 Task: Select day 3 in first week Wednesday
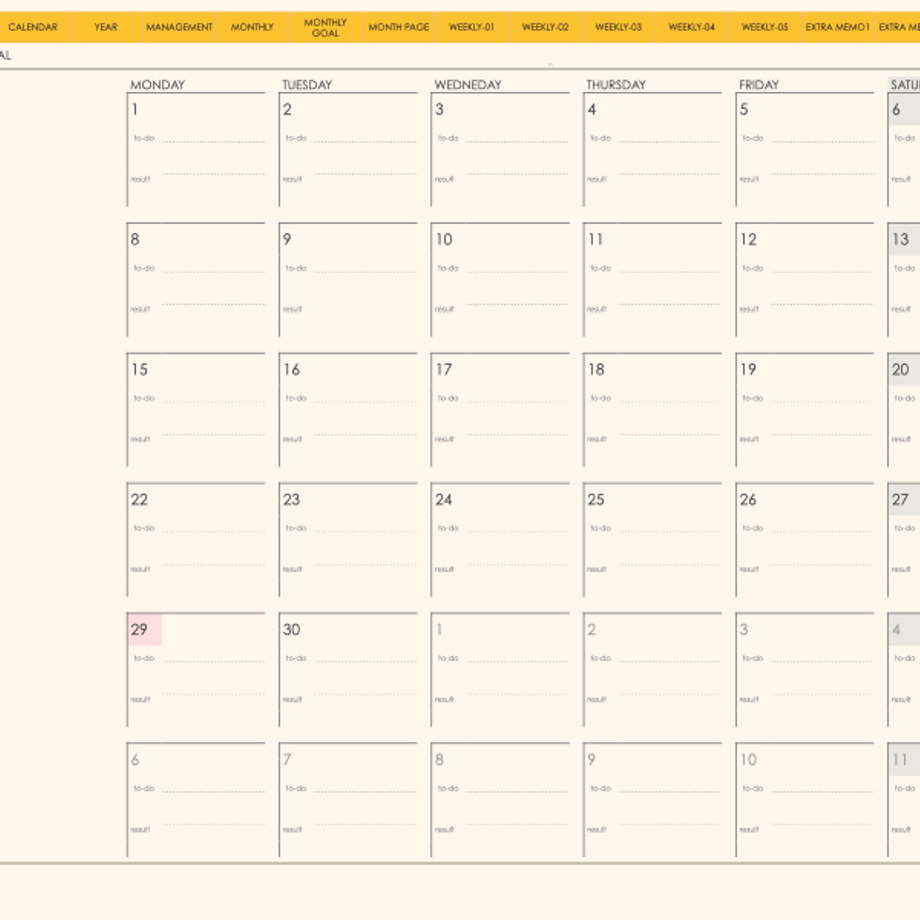[x=439, y=109]
